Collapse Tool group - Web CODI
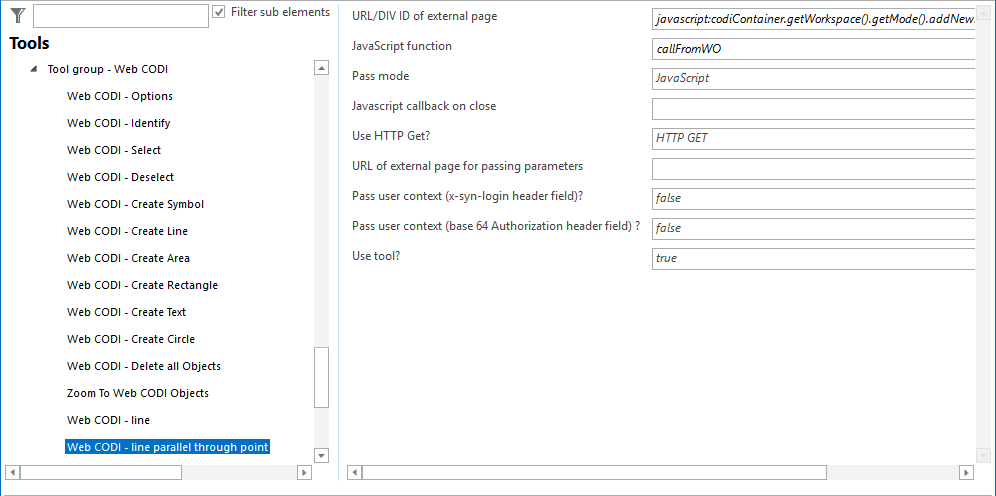Image resolution: width=996 pixels, height=496 pixels. 34,69
